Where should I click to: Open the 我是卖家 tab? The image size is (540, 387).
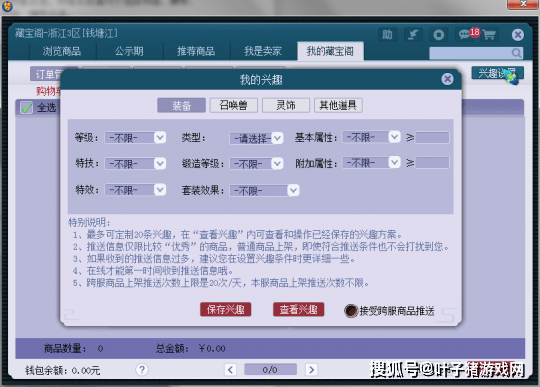[263, 51]
